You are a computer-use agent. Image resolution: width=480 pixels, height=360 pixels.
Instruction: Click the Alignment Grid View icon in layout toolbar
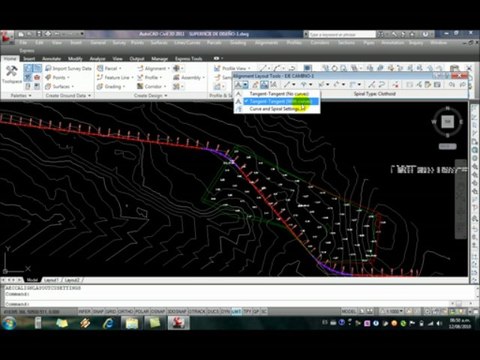tap(437, 85)
